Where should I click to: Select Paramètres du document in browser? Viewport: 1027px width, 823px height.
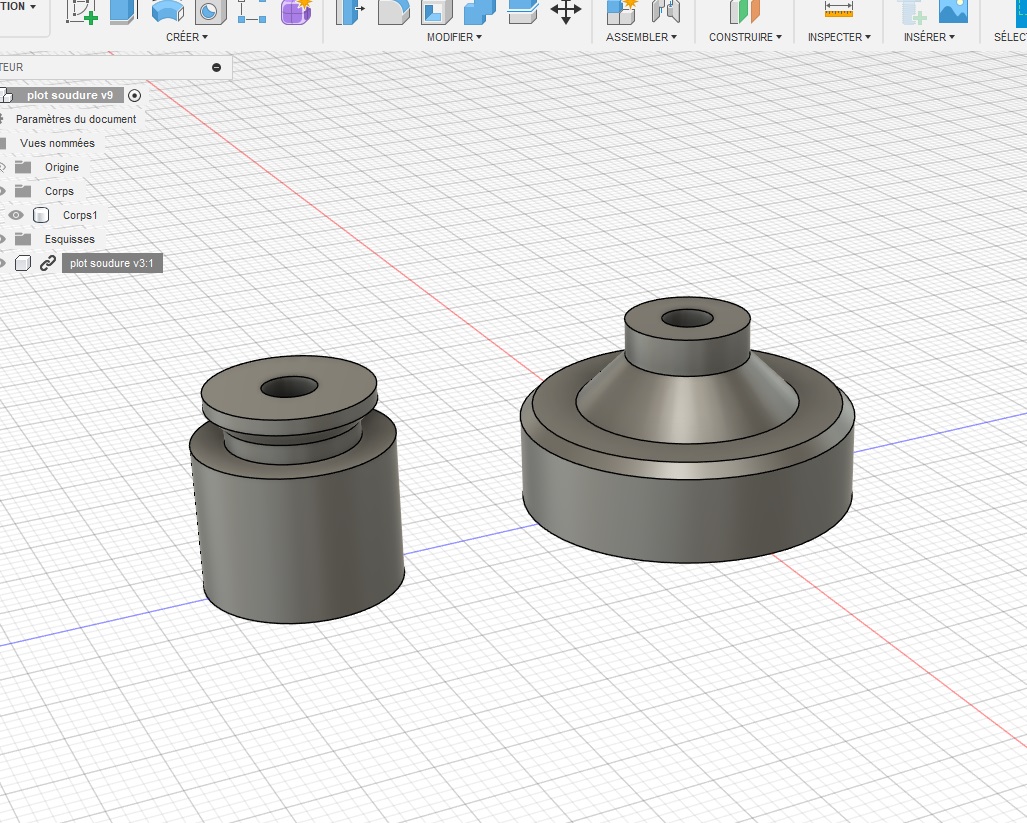(76, 119)
